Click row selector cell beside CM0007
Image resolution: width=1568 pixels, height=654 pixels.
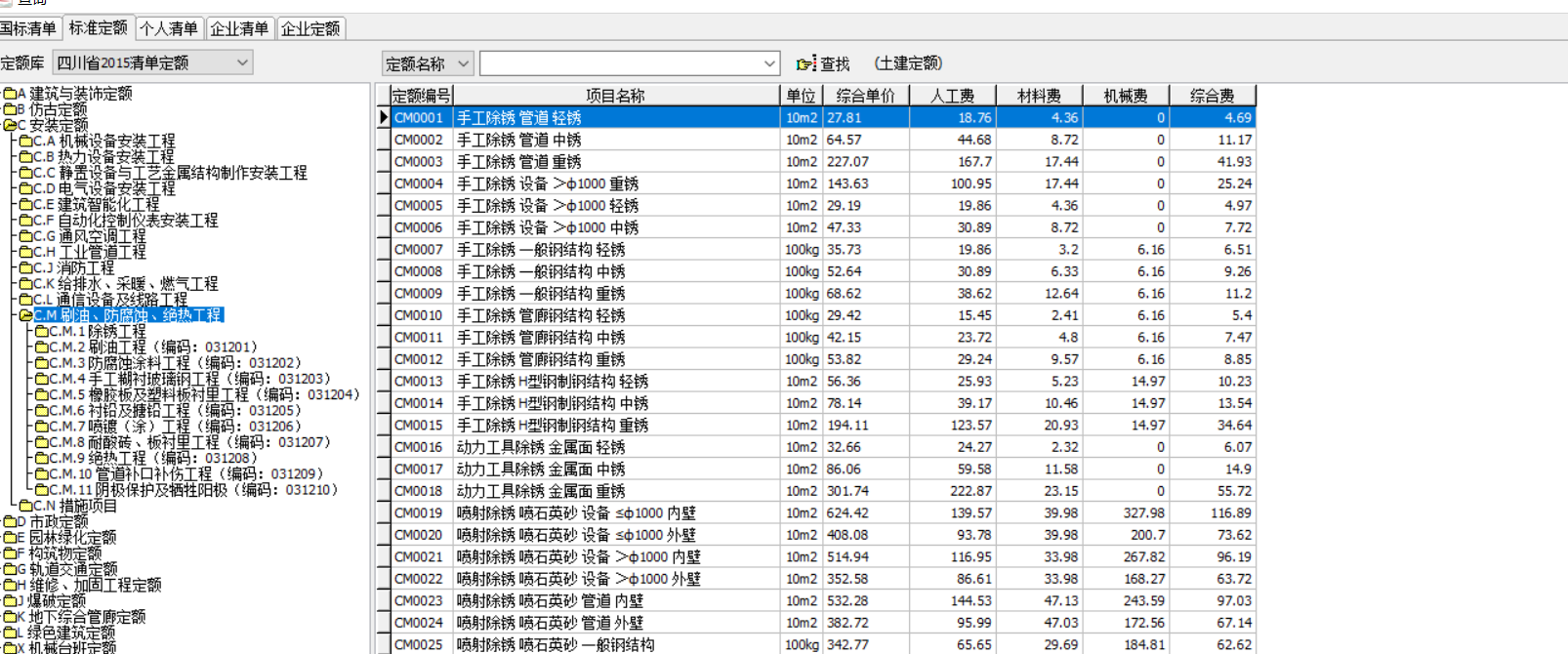[384, 250]
